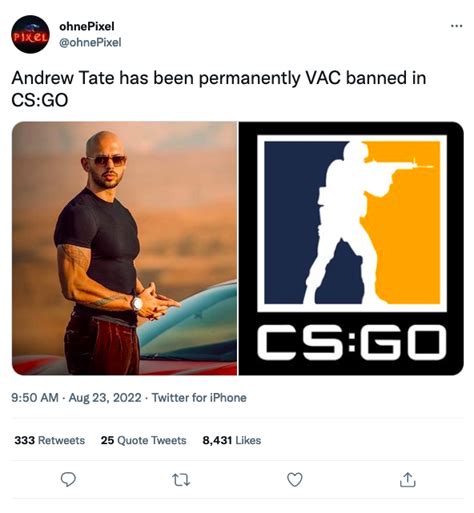Image resolution: width=474 pixels, height=513 pixels.
Task: Share the tweet using the upload-arrow icon
Action: (x=407, y=480)
